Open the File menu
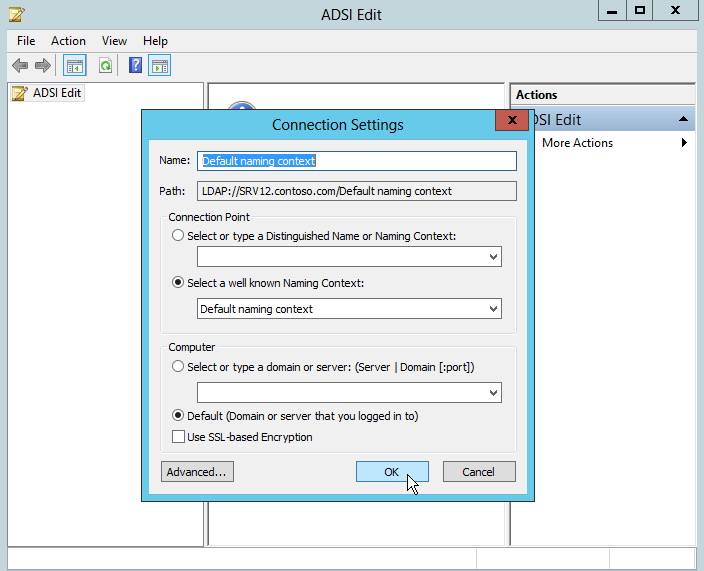 tap(26, 41)
